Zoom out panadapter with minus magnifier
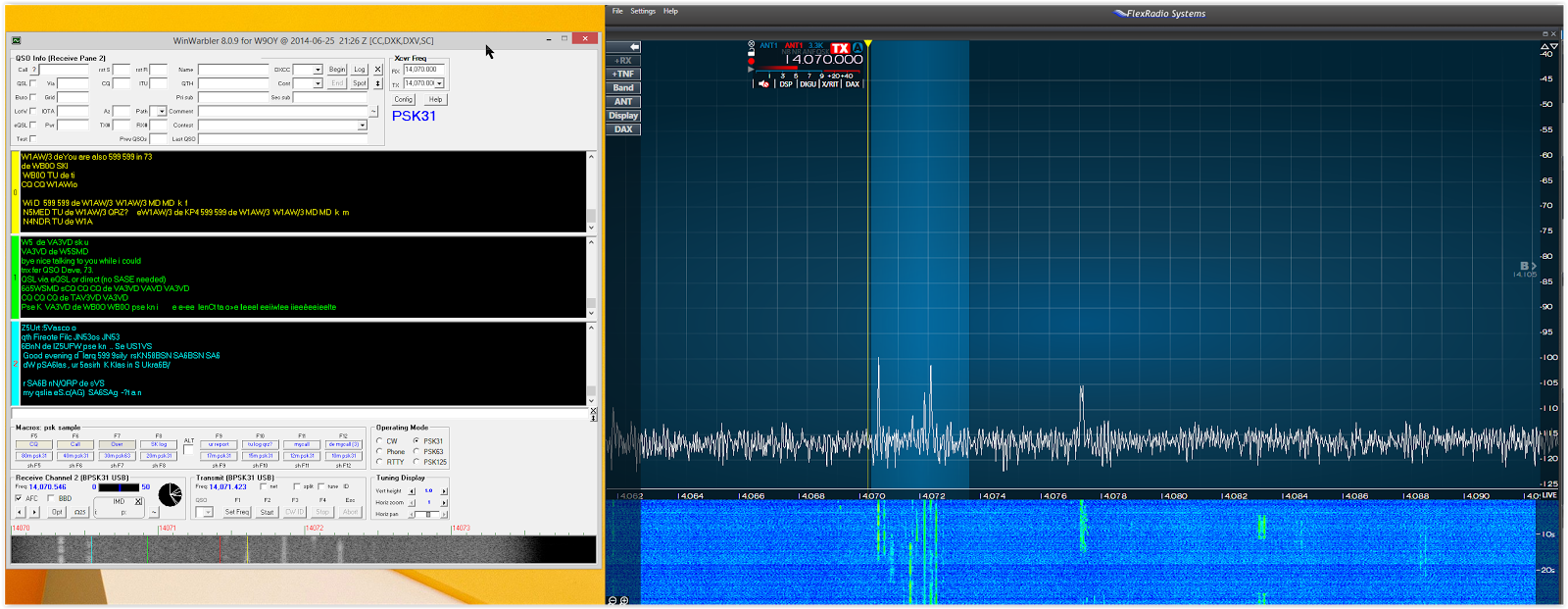The height and width of the screenshot is (609, 1568). click(612, 600)
